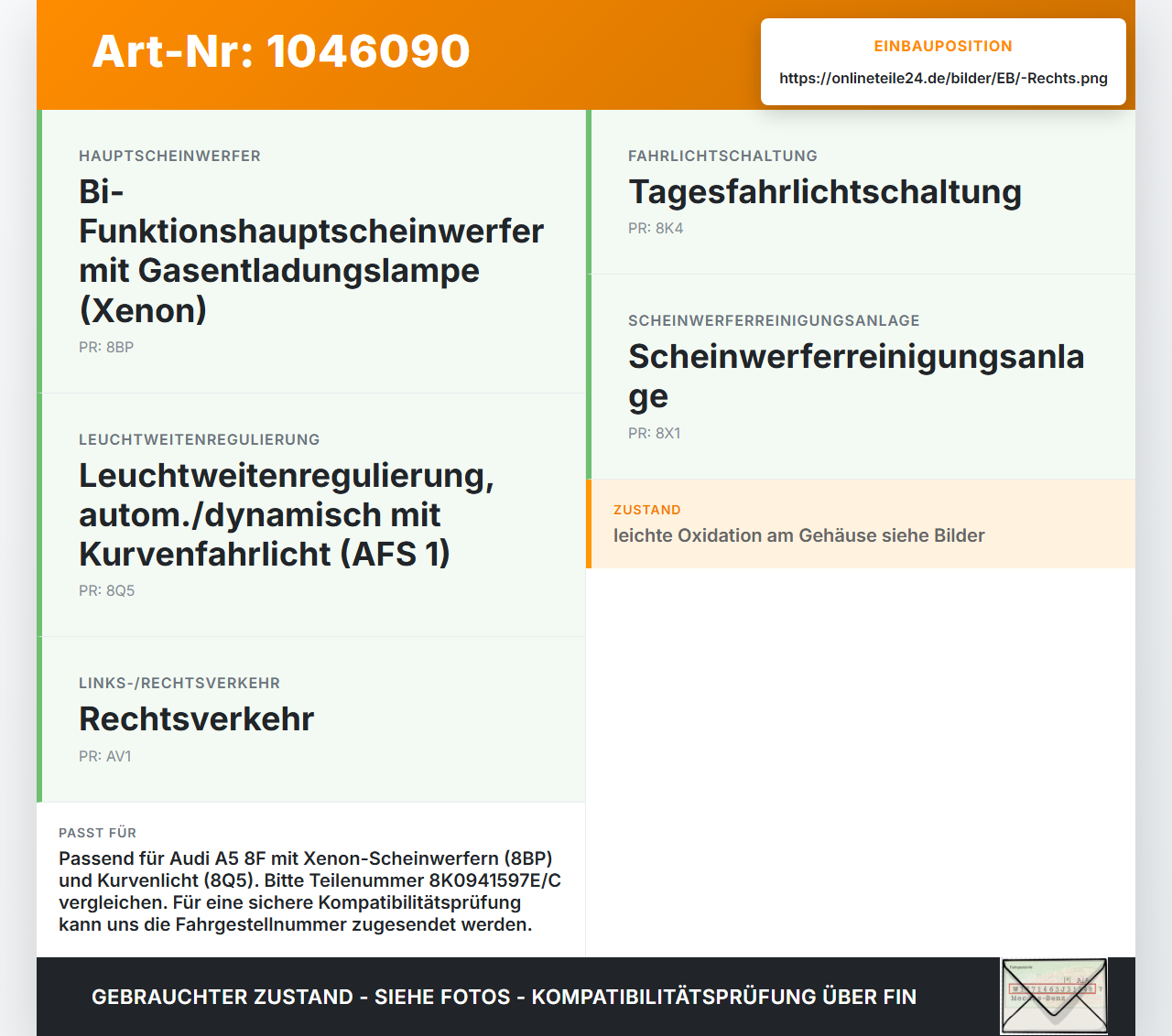The width and height of the screenshot is (1172, 1036).
Task: Click the Art-Nr: 1046090 heading
Action: click(281, 51)
